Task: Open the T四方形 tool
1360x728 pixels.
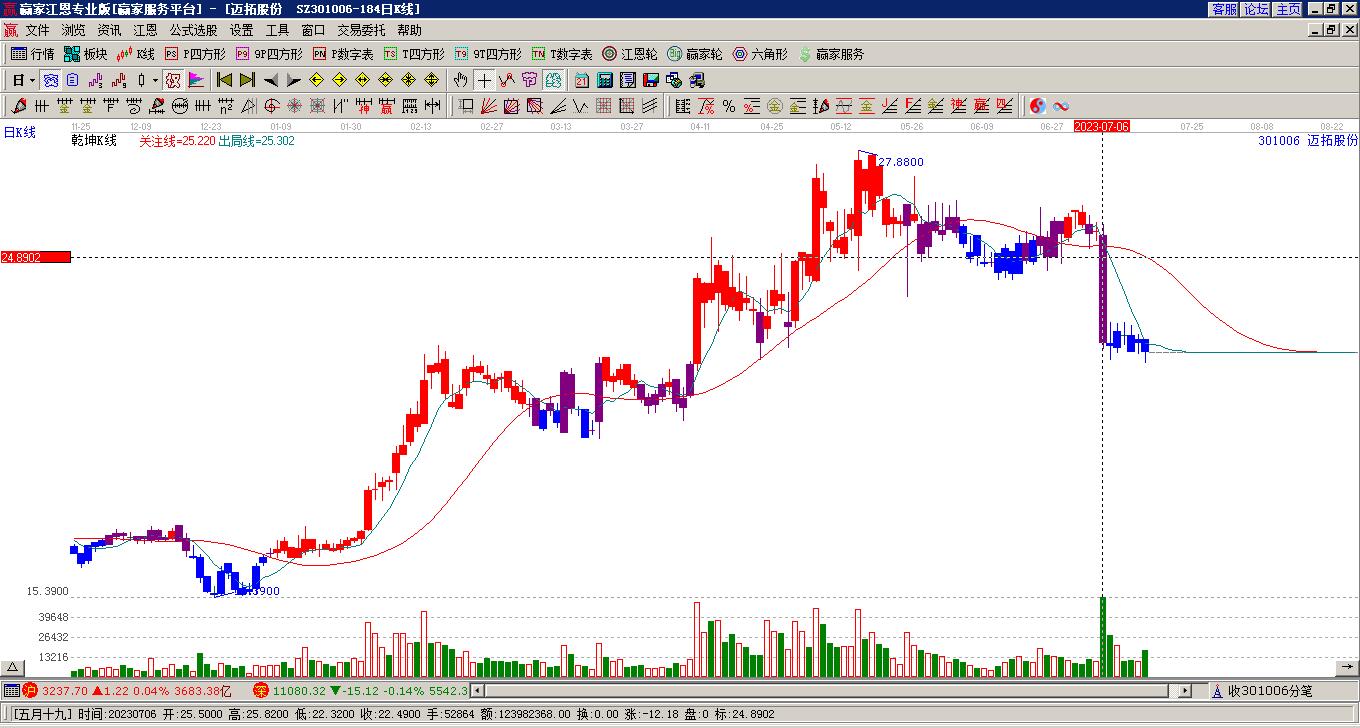Action: click(x=414, y=54)
